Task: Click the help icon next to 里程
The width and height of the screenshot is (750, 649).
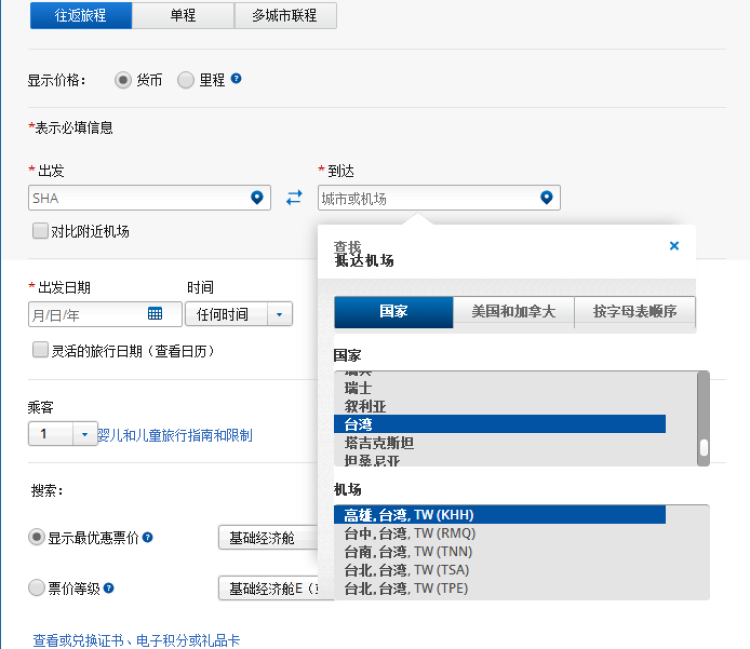Action: click(237, 79)
